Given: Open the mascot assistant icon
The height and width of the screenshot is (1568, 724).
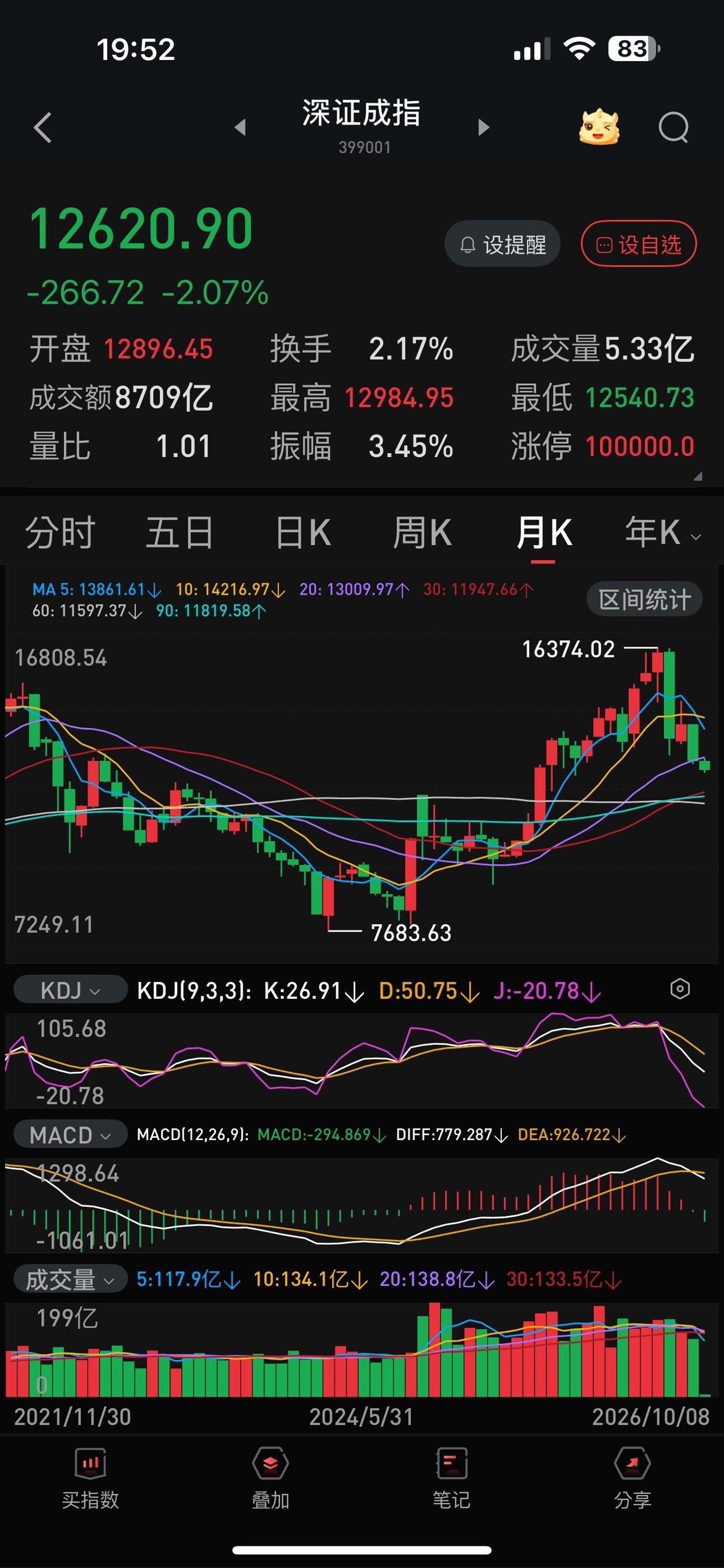Looking at the screenshot, I should tap(598, 127).
